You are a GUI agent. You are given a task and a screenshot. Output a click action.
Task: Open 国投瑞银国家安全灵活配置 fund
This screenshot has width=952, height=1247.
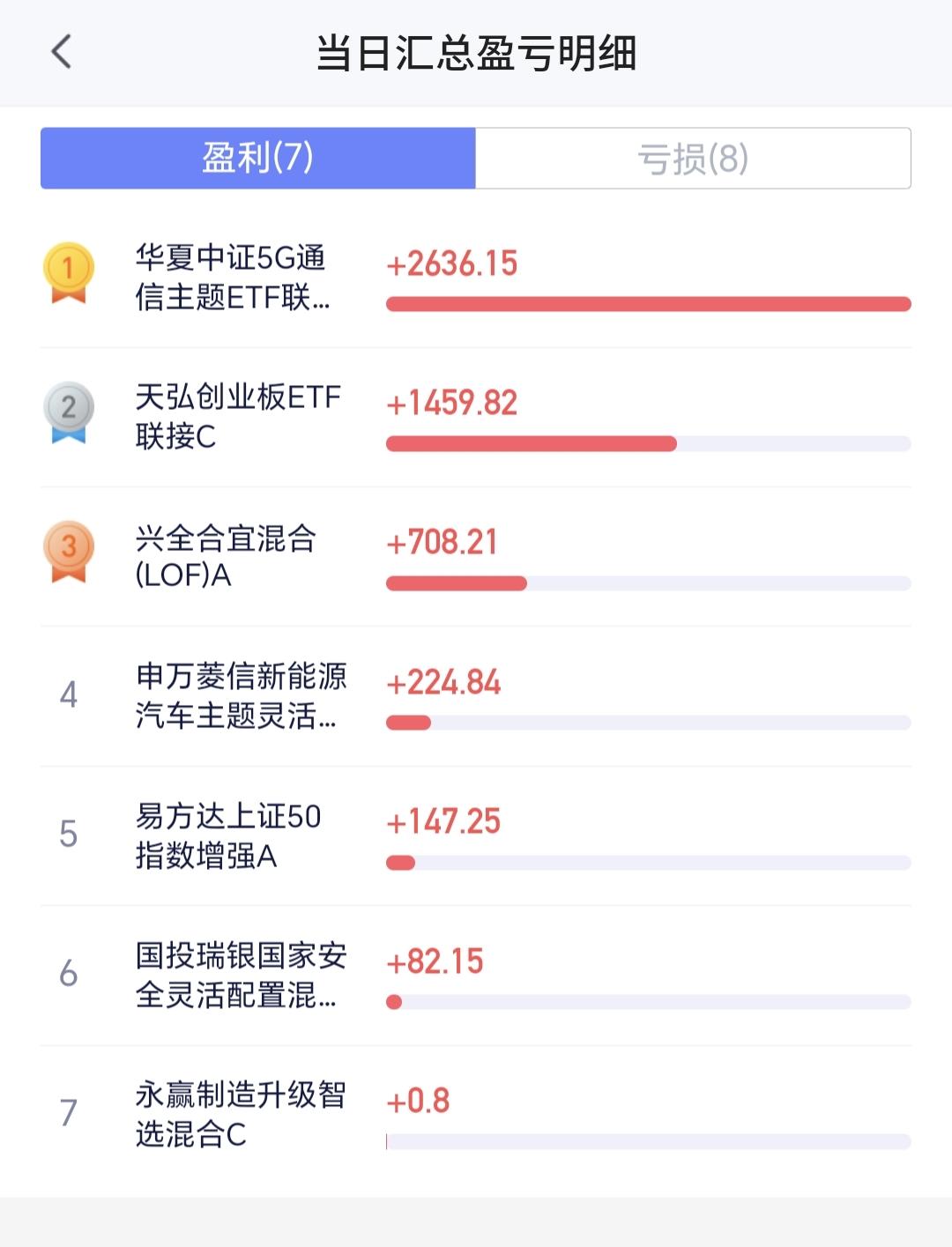[x=240, y=975]
